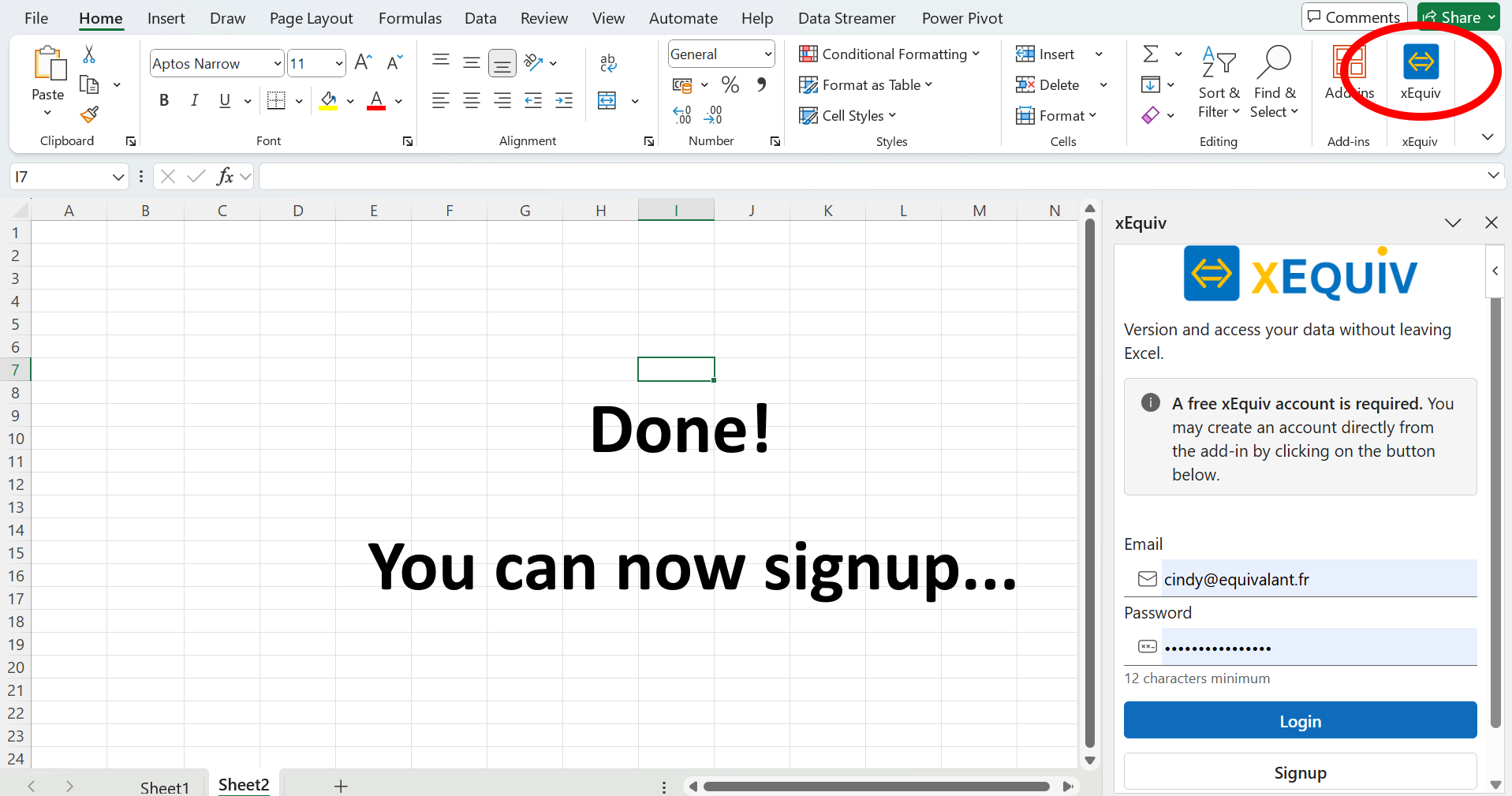
Task: Toggle Bold formatting
Action: click(x=164, y=101)
